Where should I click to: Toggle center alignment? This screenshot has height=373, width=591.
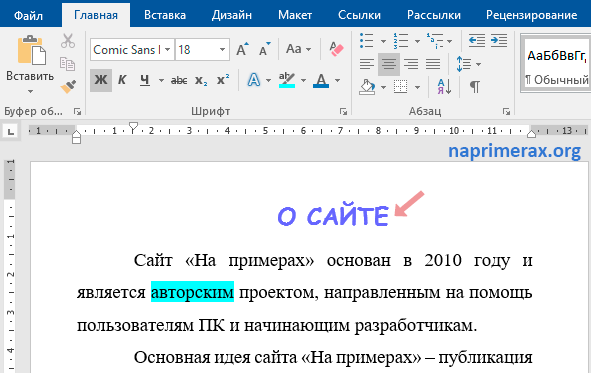tap(389, 64)
